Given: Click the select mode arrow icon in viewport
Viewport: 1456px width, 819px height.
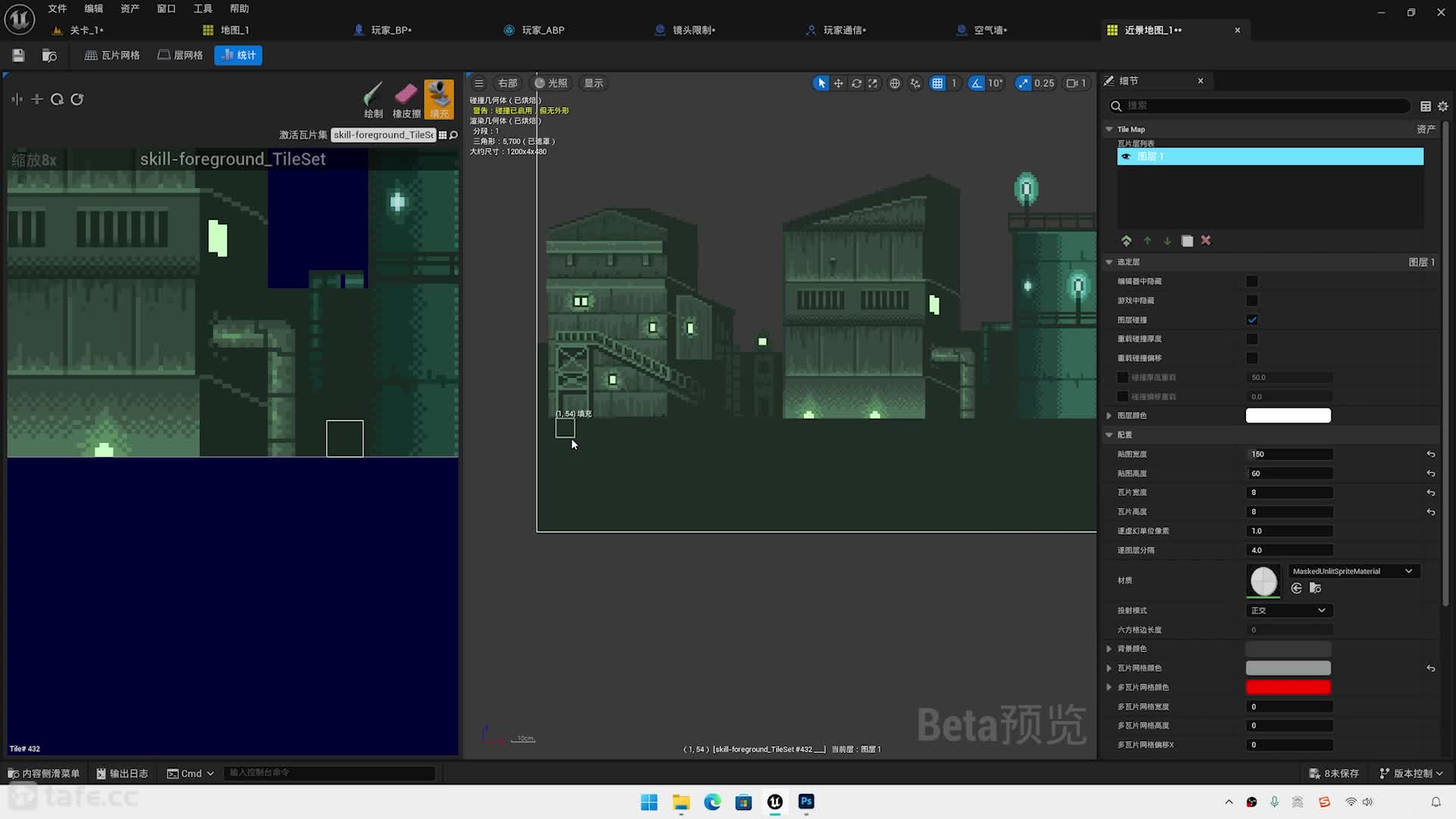Looking at the screenshot, I should 821,83.
